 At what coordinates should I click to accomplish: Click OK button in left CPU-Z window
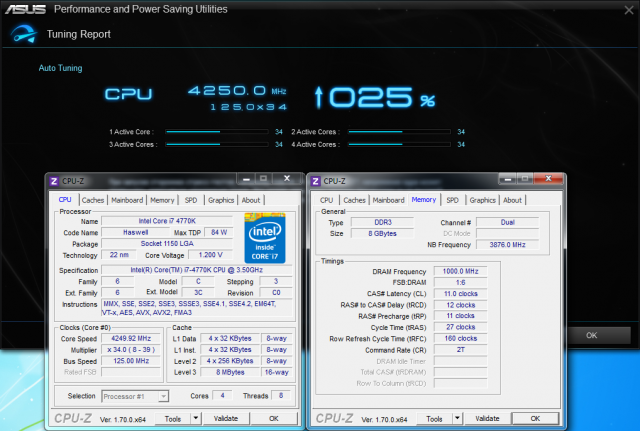(x=274, y=418)
